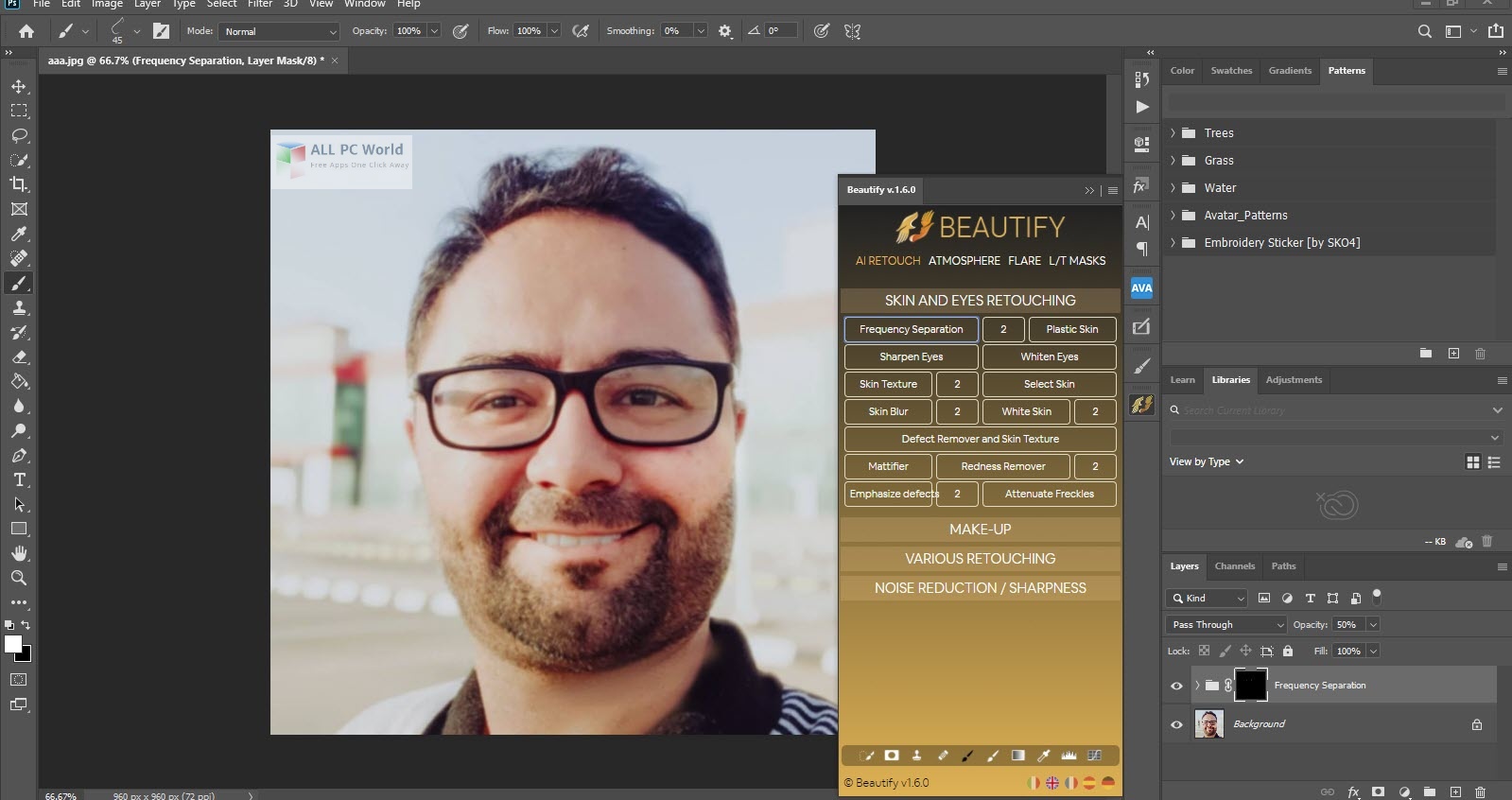Select the Move tool

pyautogui.click(x=19, y=86)
